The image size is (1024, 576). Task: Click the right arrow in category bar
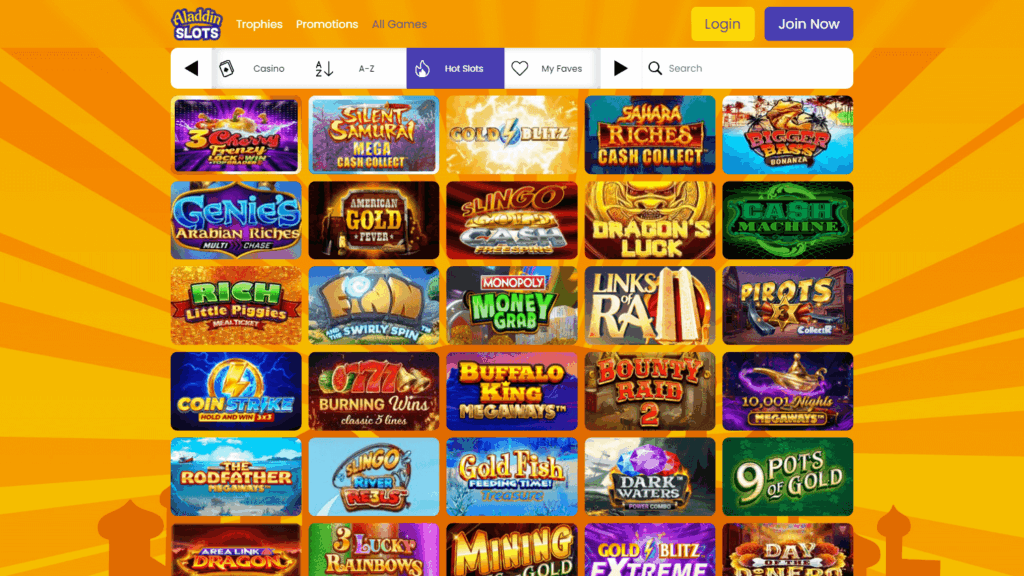(620, 68)
